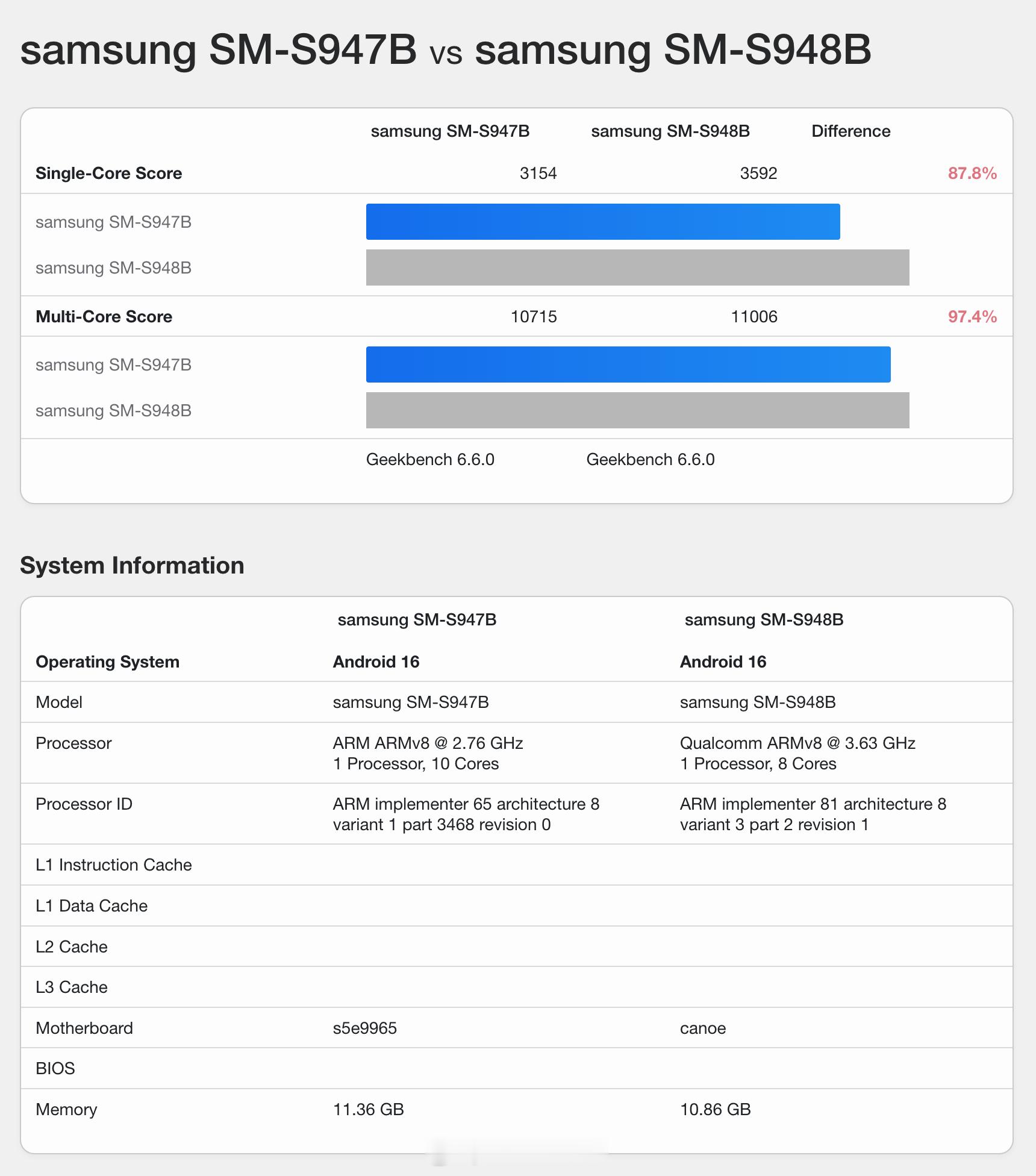Select the "Operating System" row label
The image size is (1036, 1176).
(108, 662)
